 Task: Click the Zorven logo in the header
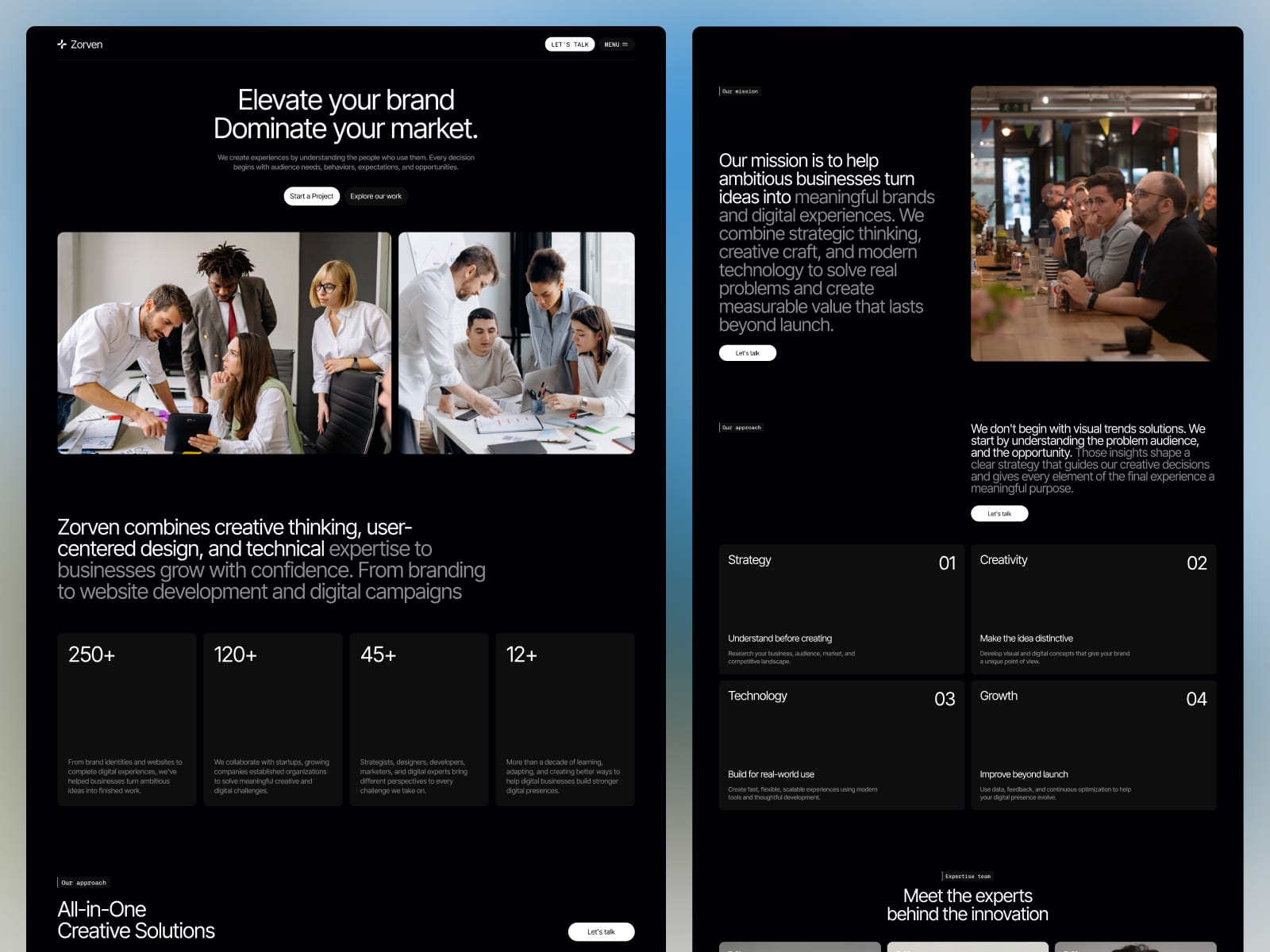coord(80,44)
